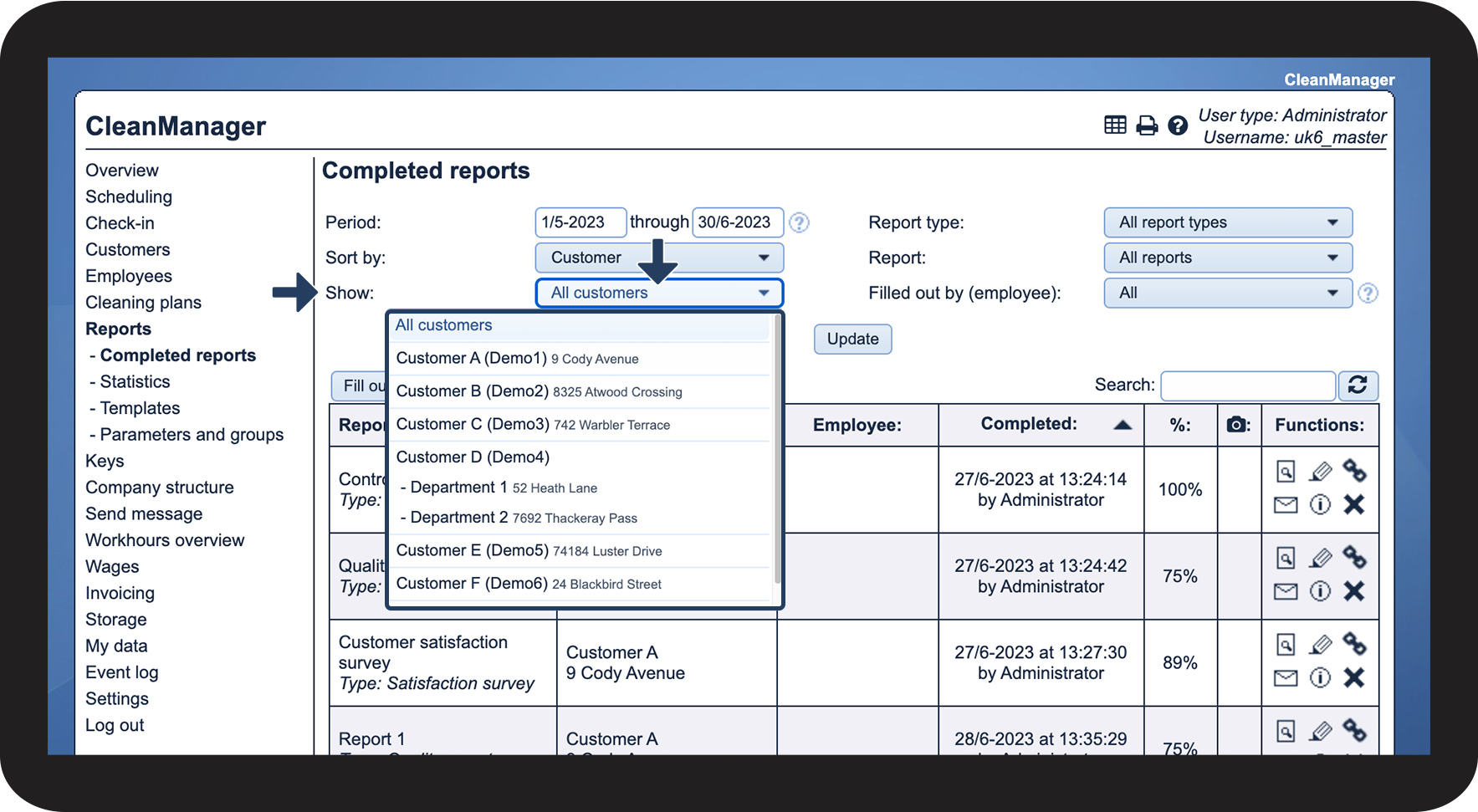Viewport: 1478px width, 812px height.
Task: Click the Search input field
Action: 1247,386
